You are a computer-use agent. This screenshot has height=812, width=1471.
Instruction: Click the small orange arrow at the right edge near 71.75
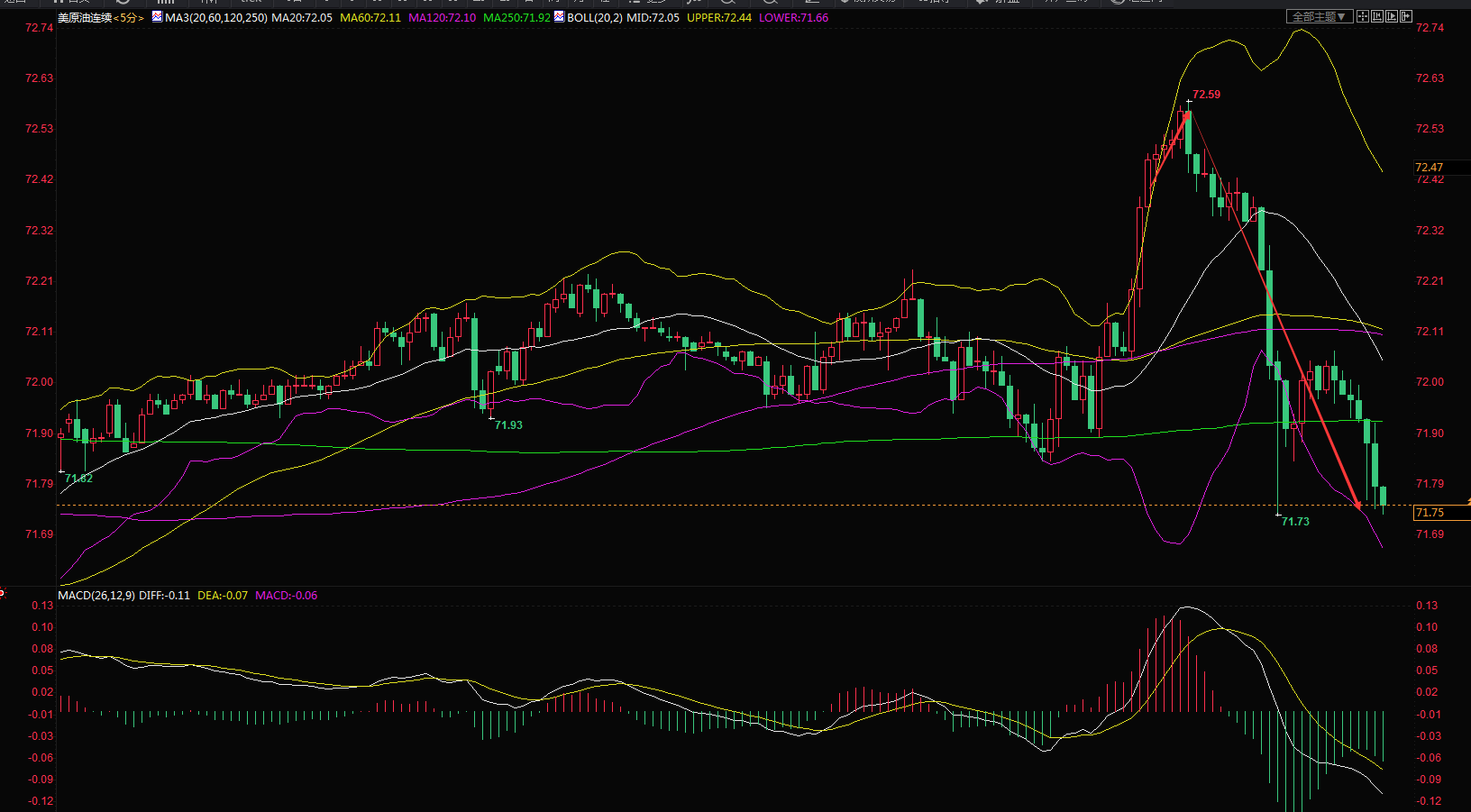coord(1468,499)
